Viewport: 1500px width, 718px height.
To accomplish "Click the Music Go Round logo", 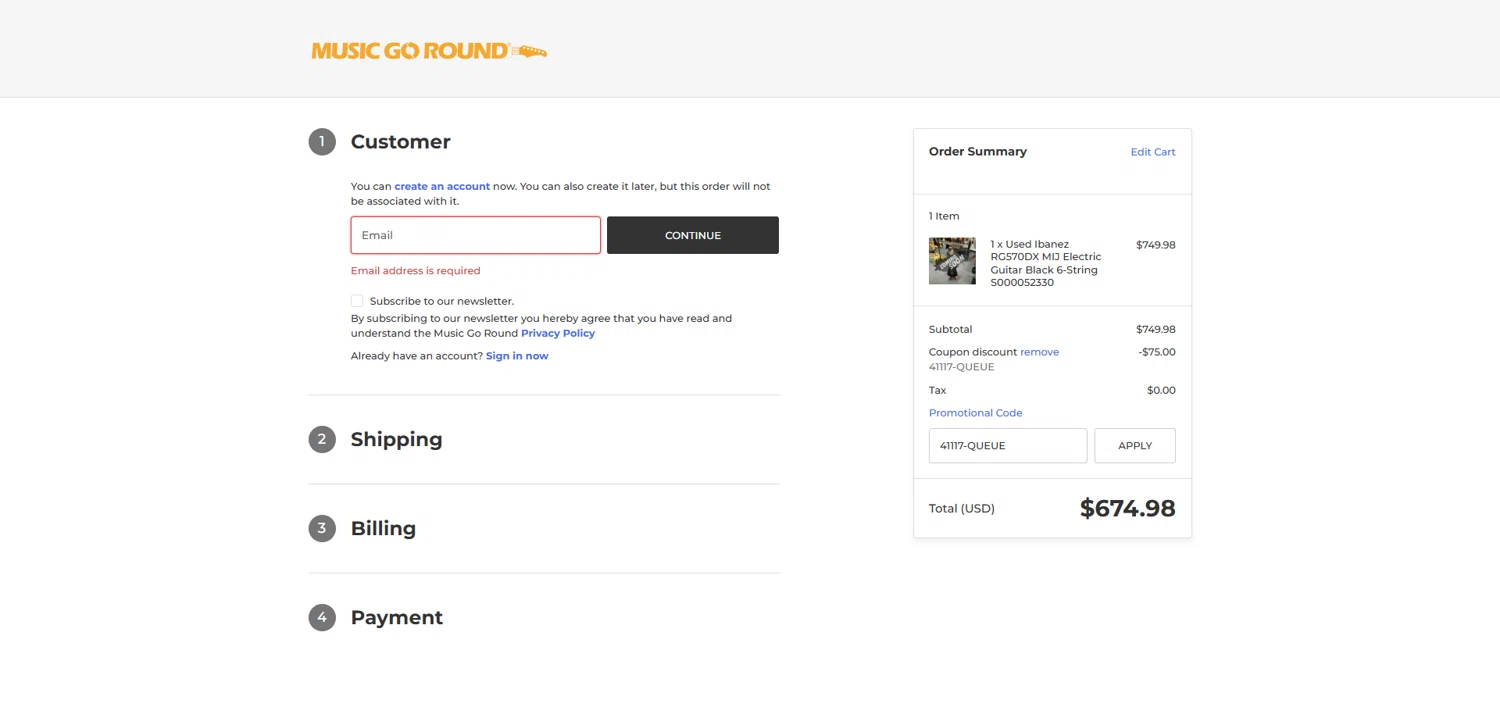I will point(429,51).
